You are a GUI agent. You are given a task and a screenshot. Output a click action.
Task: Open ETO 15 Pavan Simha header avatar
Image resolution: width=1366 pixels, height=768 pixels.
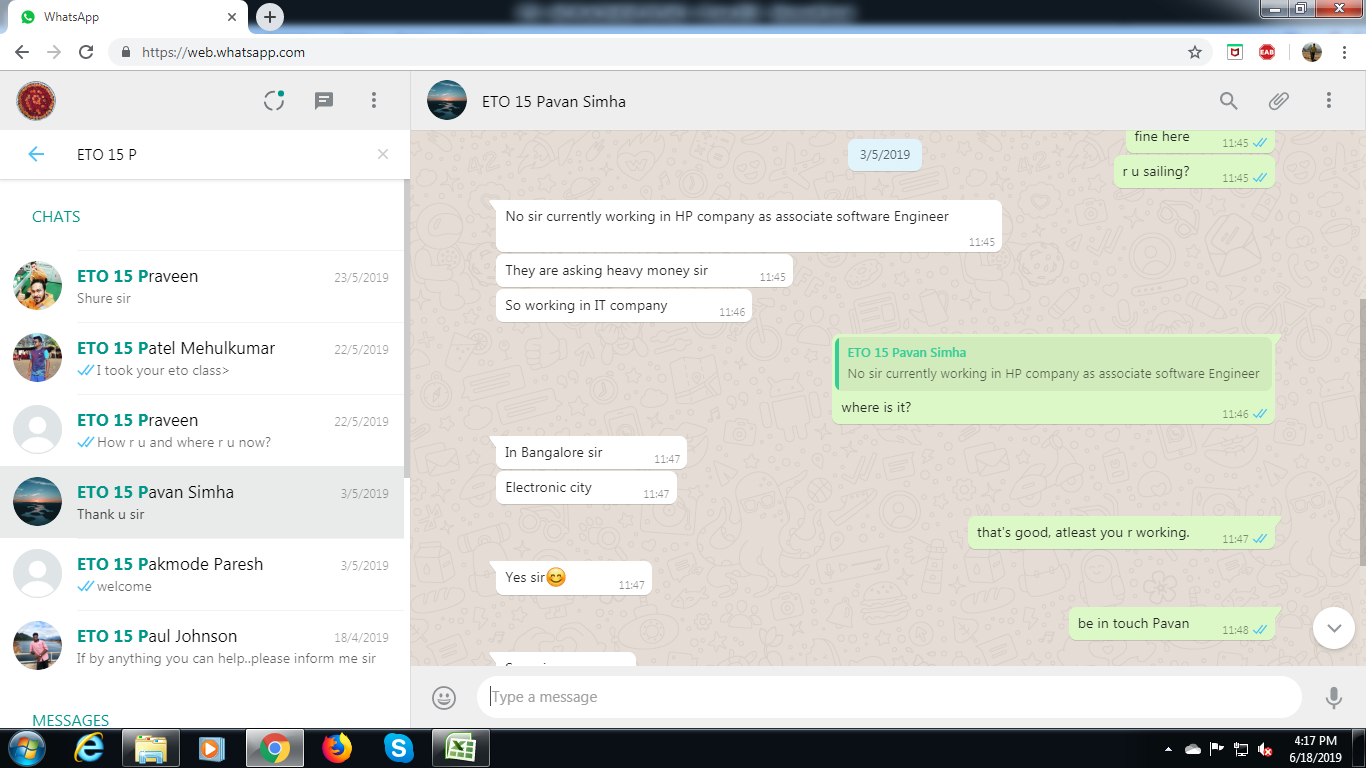click(x=447, y=100)
